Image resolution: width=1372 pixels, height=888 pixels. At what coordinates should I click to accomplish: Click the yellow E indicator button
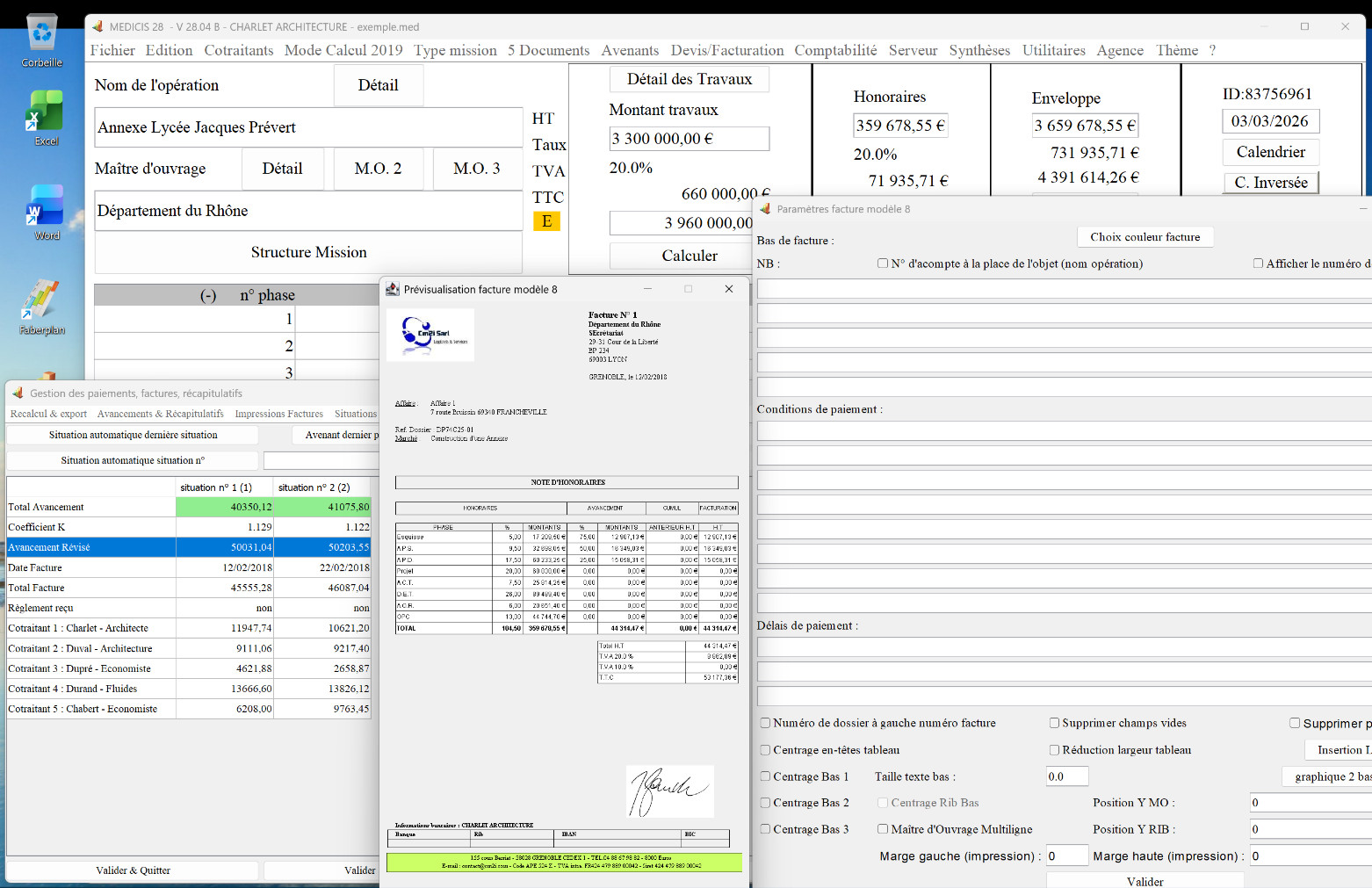click(x=546, y=220)
